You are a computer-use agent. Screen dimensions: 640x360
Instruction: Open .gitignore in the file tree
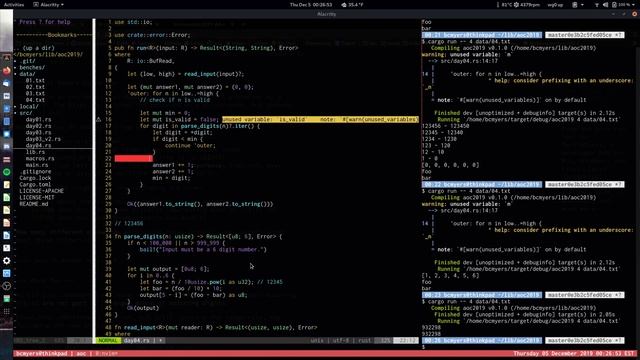coord(35,171)
